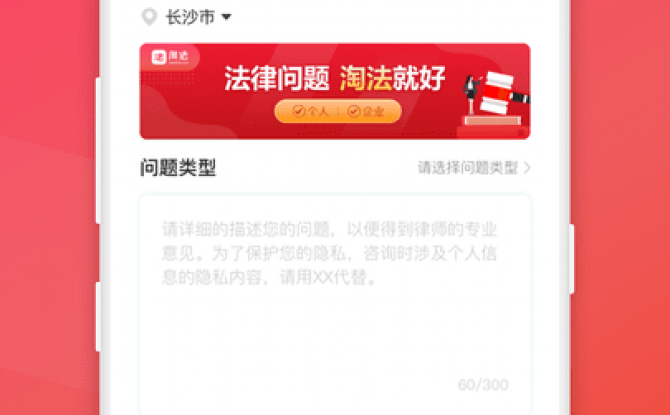Viewport: 670px width, 415px height.
Task: Select the 长沙市 city label
Action: click(190, 17)
